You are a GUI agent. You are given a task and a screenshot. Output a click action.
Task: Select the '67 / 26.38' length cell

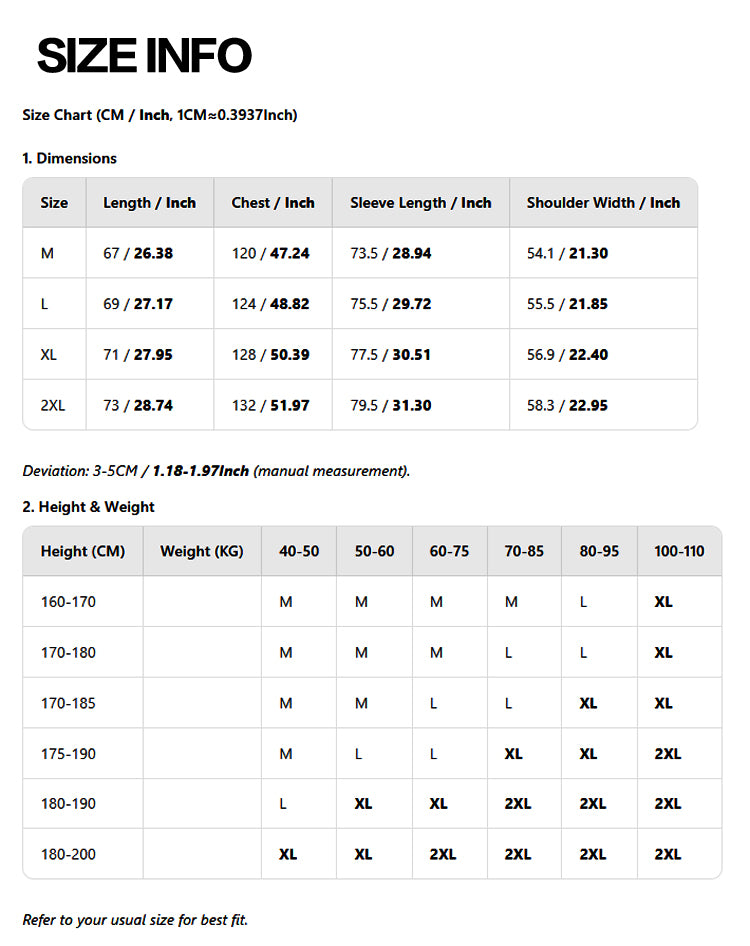pyautogui.click(x=138, y=254)
